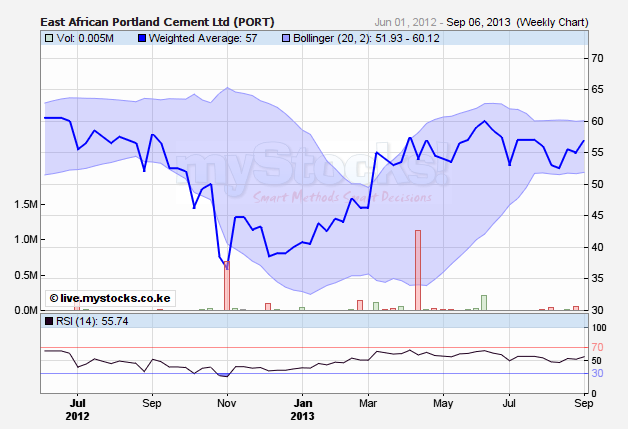The height and width of the screenshot is (429, 628).
Task: Click the 2012 year label under Jul
Action: pos(78,417)
